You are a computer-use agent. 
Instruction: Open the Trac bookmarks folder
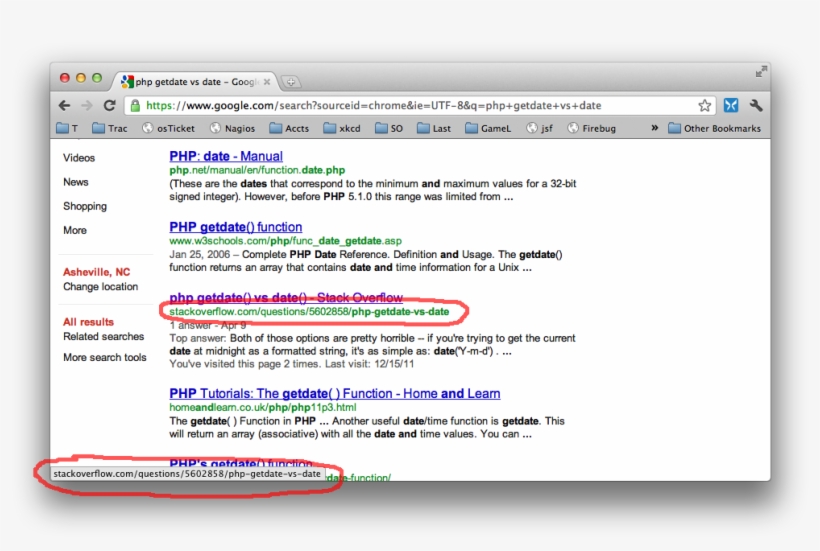click(109, 128)
